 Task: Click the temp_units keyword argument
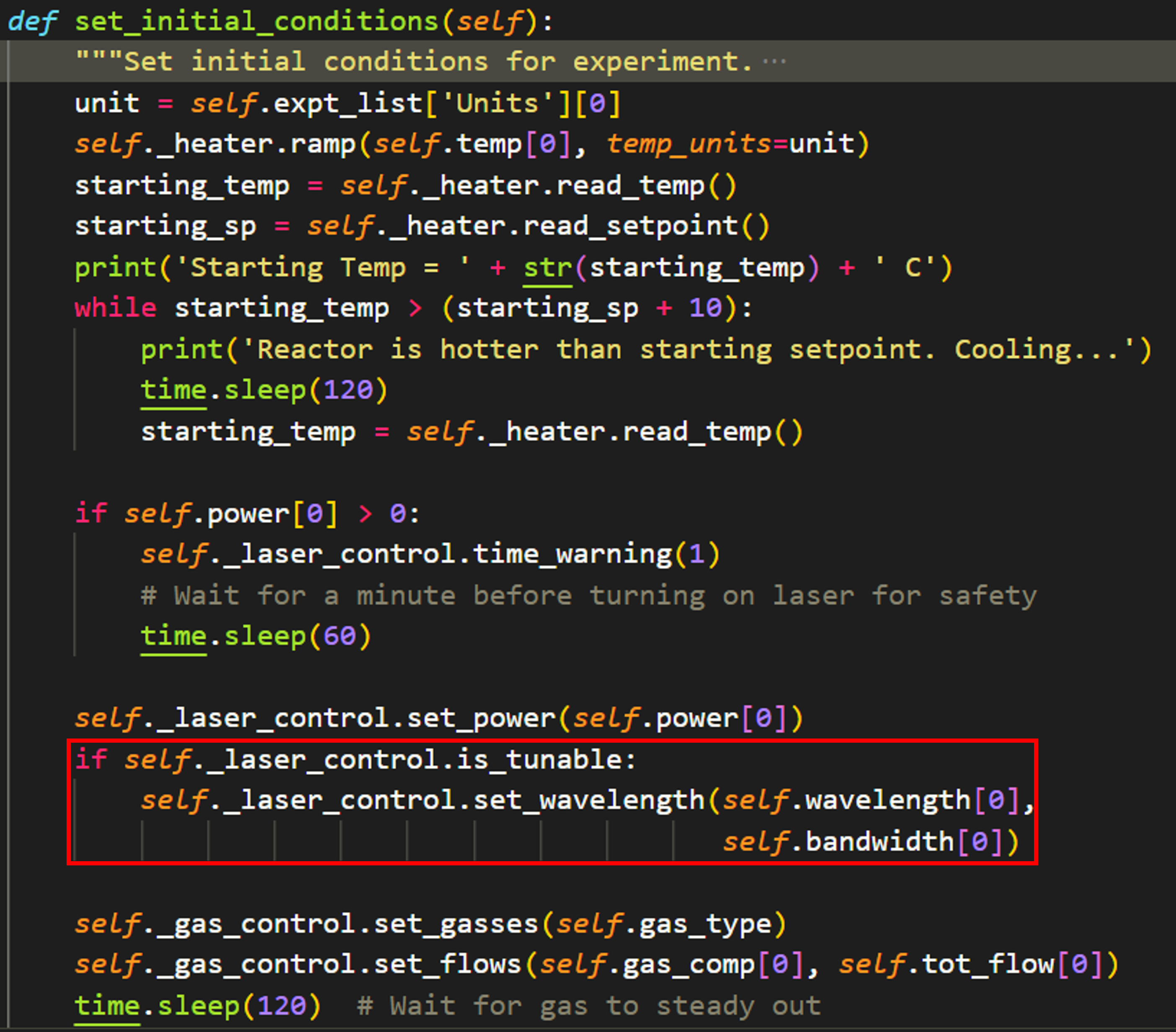[x=689, y=144]
